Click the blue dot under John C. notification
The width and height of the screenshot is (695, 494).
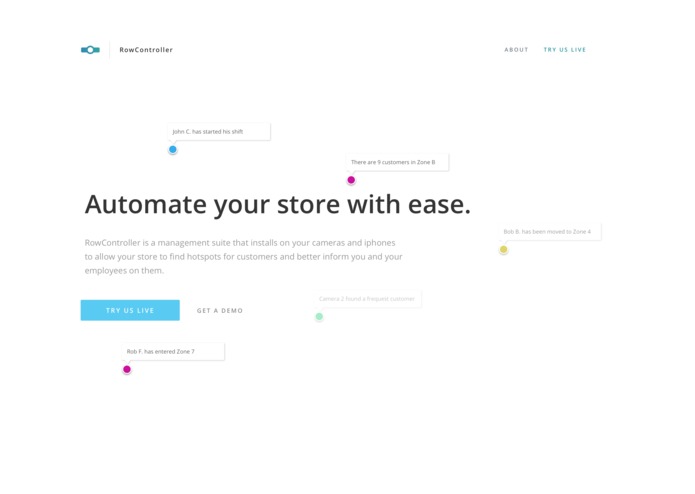tap(173, 150)
